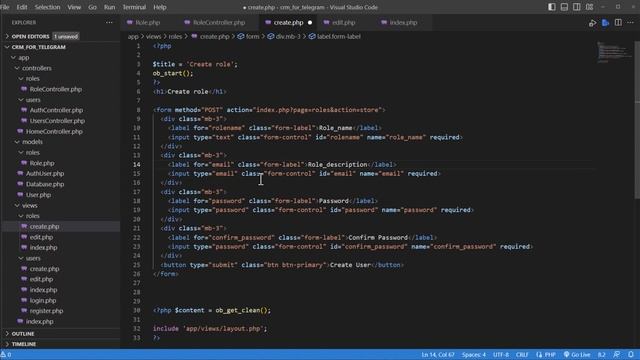This screenshot has height=360, width=640.
Task: Open the File menu
Action: pos(5,7)
